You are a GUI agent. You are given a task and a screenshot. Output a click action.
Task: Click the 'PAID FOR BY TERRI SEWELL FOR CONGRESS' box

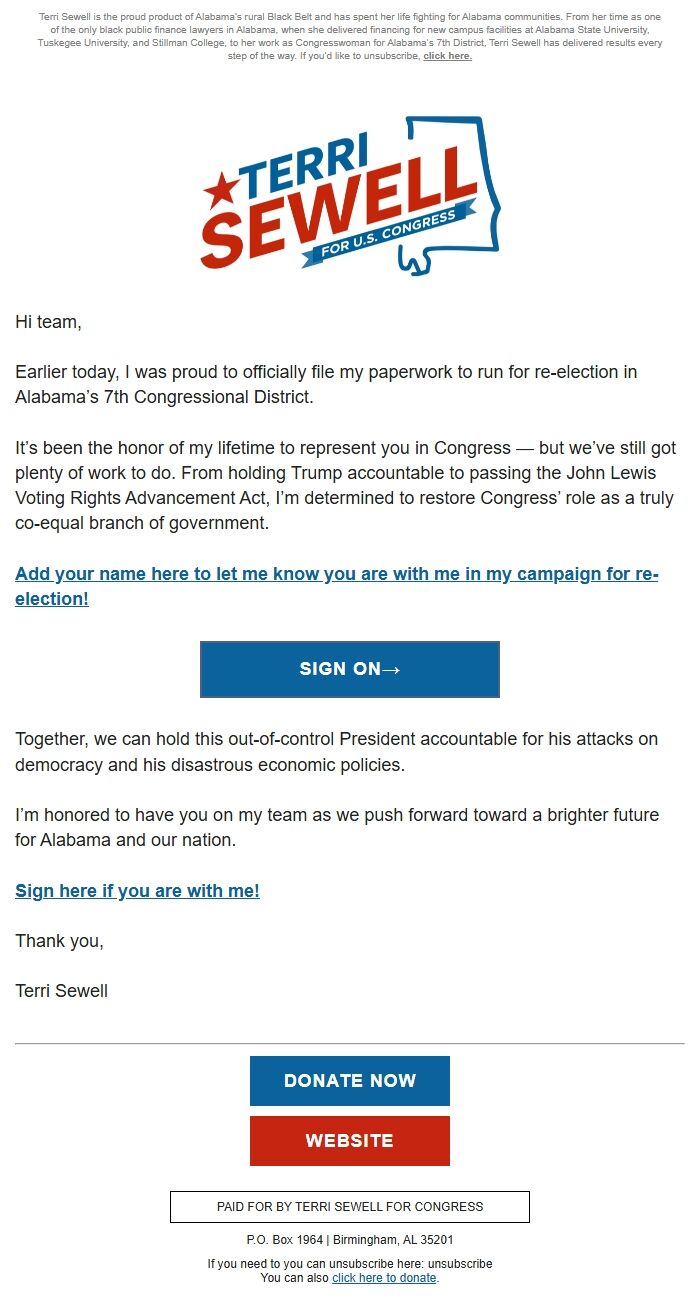point(350,1207)
